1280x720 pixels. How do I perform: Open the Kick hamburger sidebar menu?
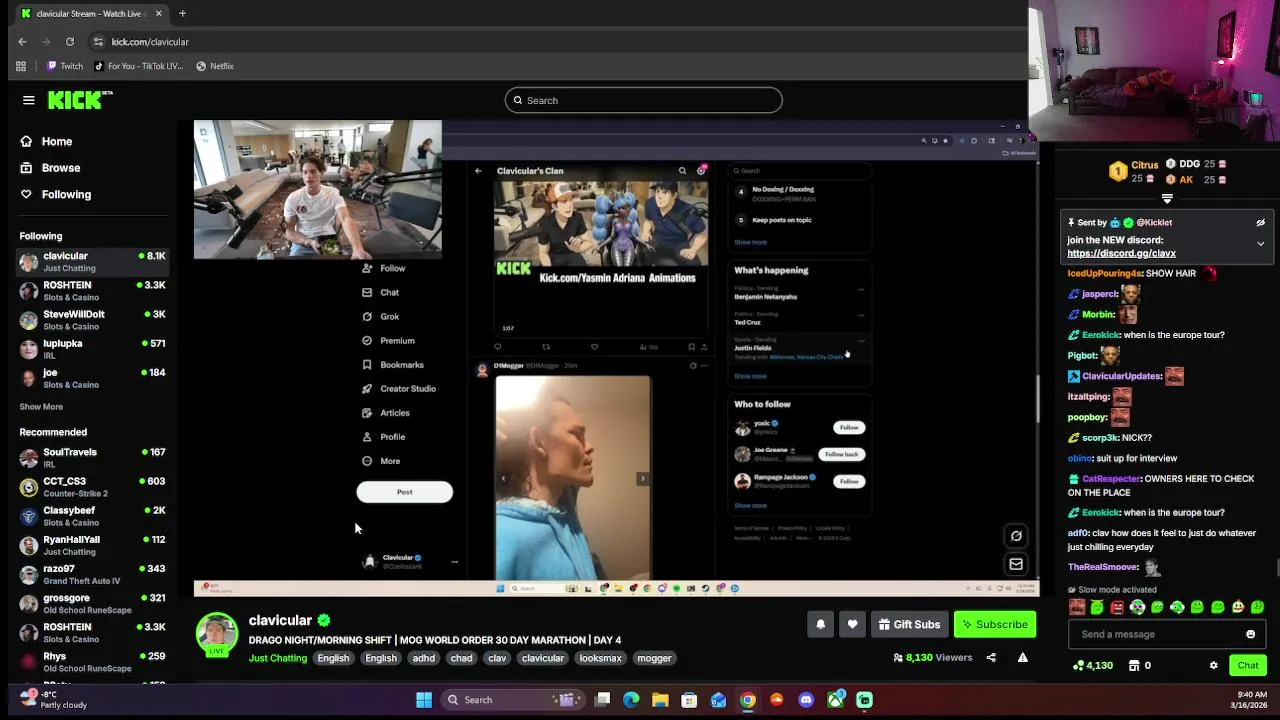coord(29,100)
